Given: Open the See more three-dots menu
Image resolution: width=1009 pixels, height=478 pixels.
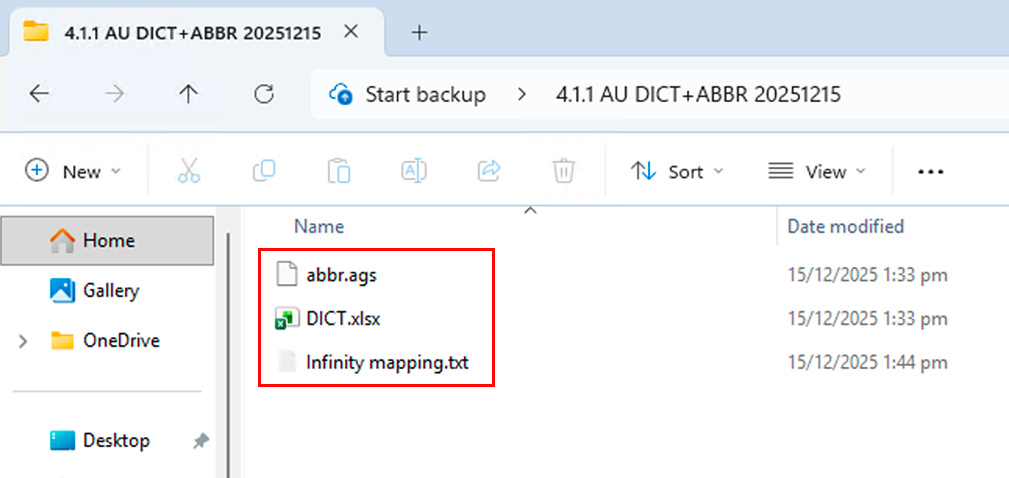Looking at the screenshot, I should coord(930,172).
